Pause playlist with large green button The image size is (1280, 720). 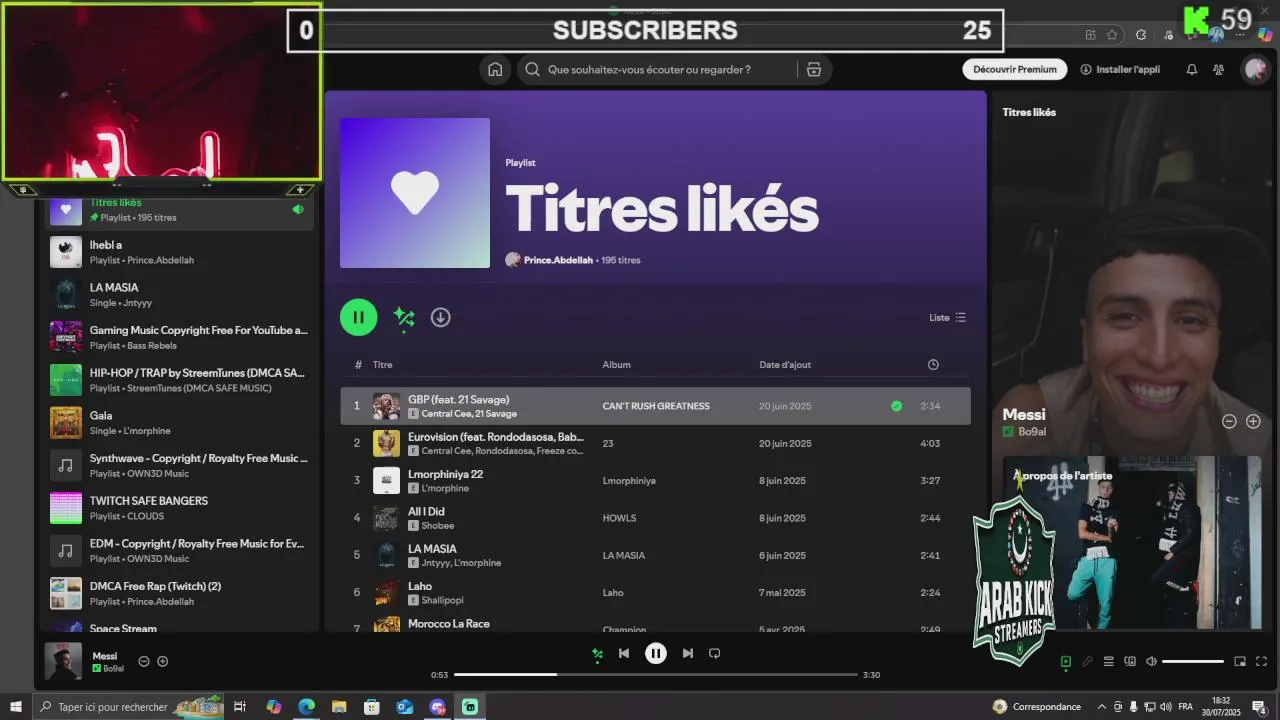(x=358, y=317)
